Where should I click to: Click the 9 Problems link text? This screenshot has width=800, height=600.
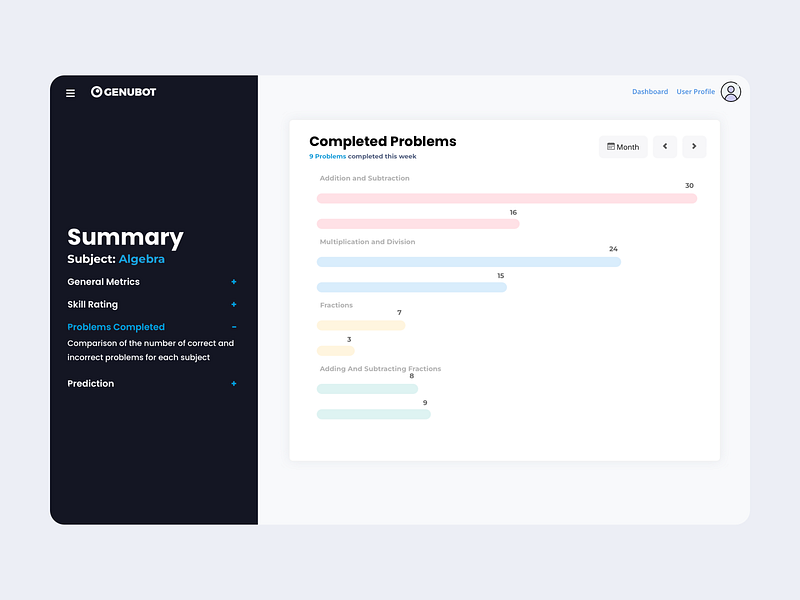[x=328, y=157]
